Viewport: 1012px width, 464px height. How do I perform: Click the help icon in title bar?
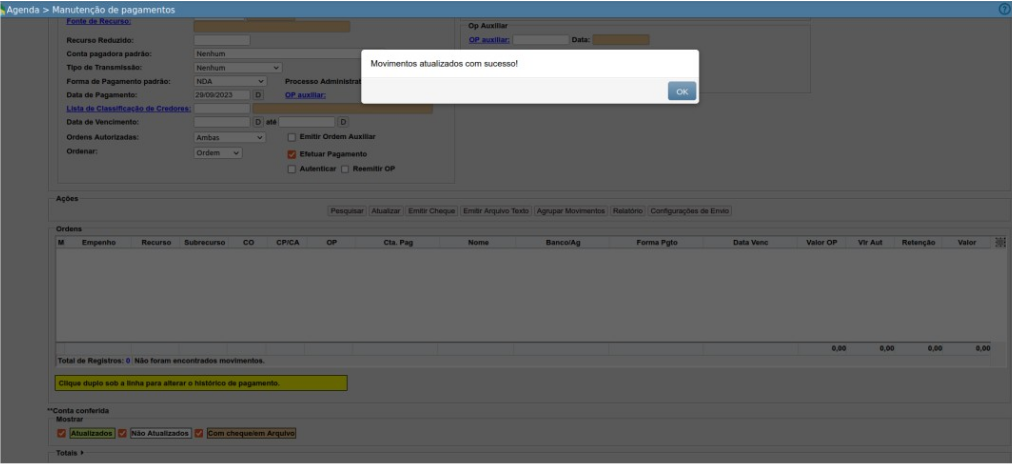(x=1003, y=8)
